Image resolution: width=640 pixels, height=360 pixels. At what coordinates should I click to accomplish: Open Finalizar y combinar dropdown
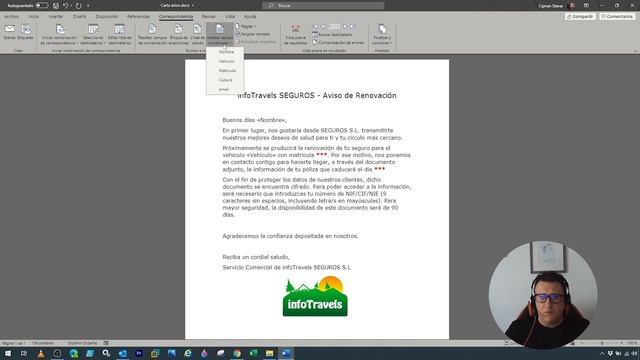coord(382,34)
